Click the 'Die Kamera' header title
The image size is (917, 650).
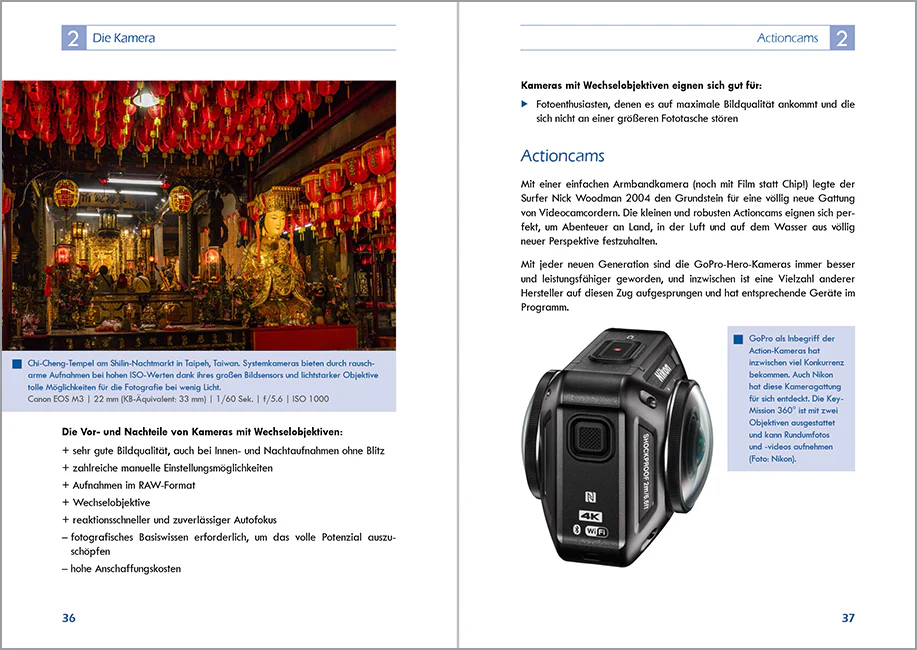[124, 38]
